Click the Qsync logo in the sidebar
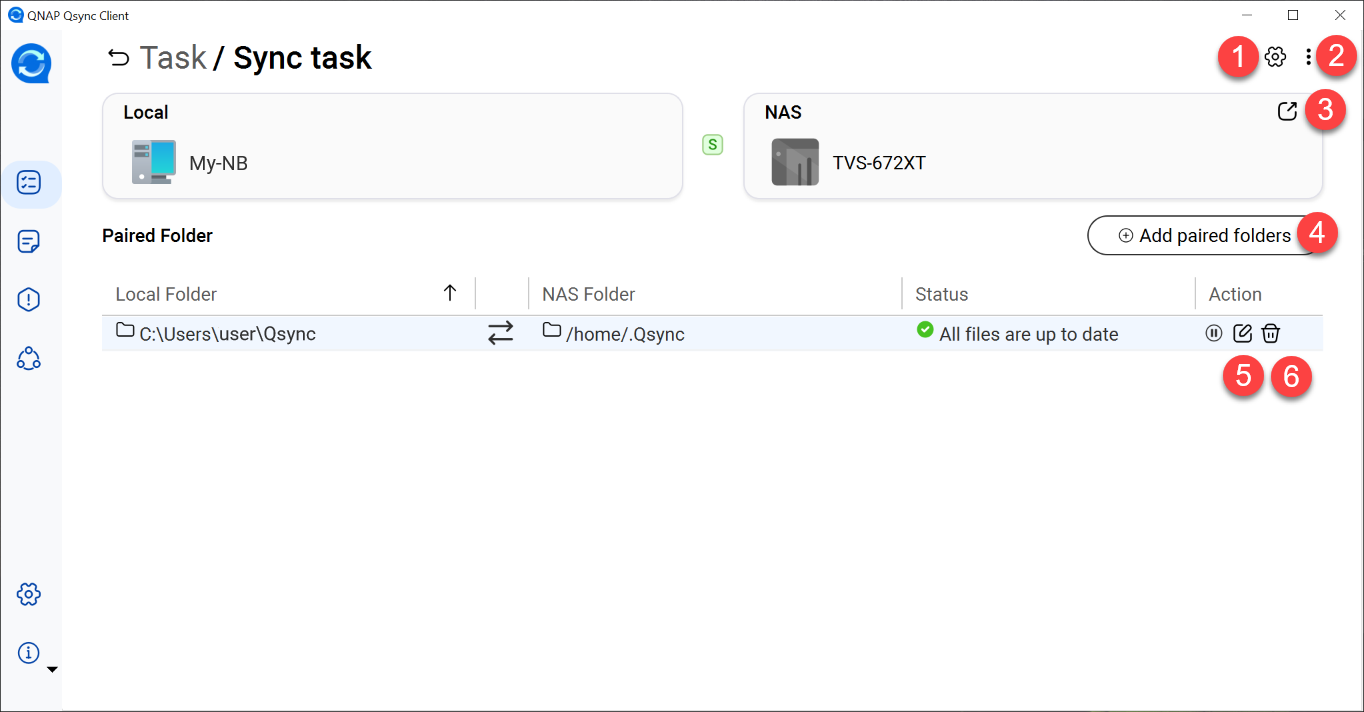The image size is (1364, 712). (x=31, y=64)
